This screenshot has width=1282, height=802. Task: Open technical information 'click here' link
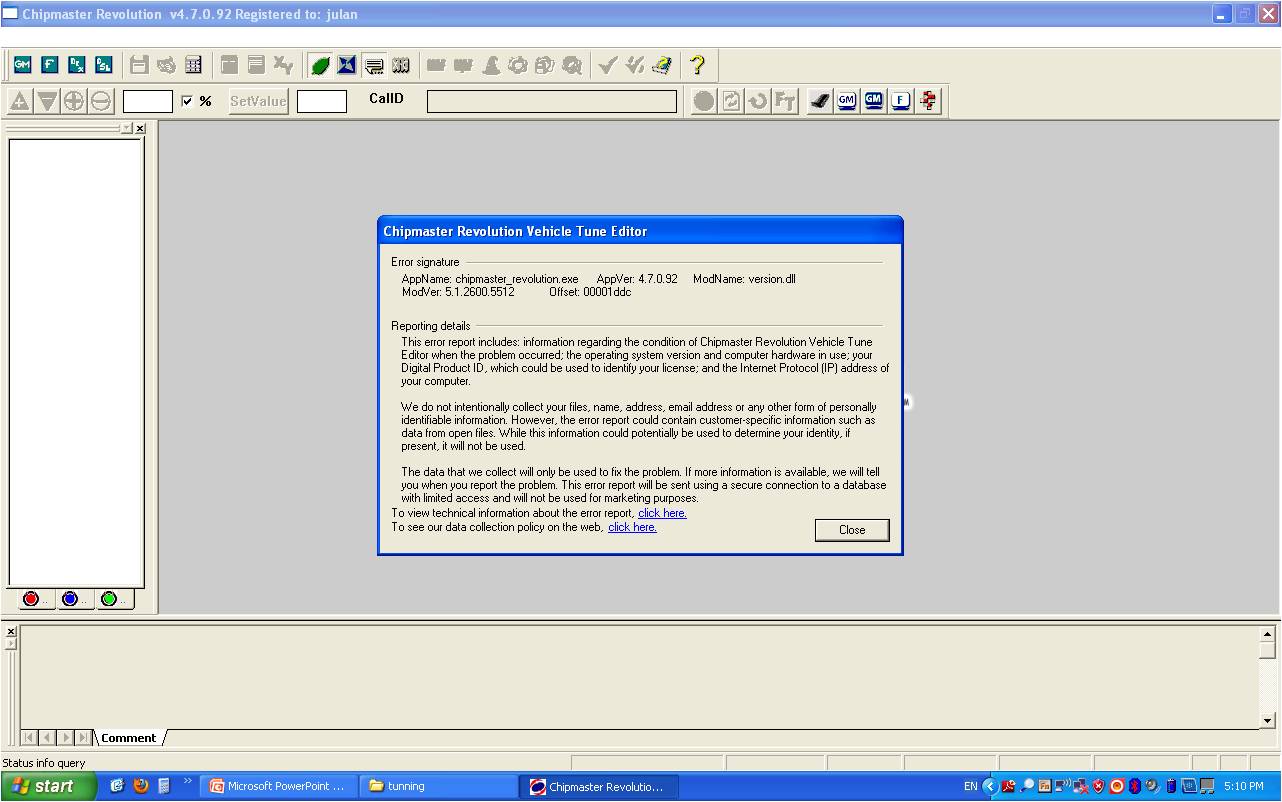pyautogui.click(x=662, y=513)
